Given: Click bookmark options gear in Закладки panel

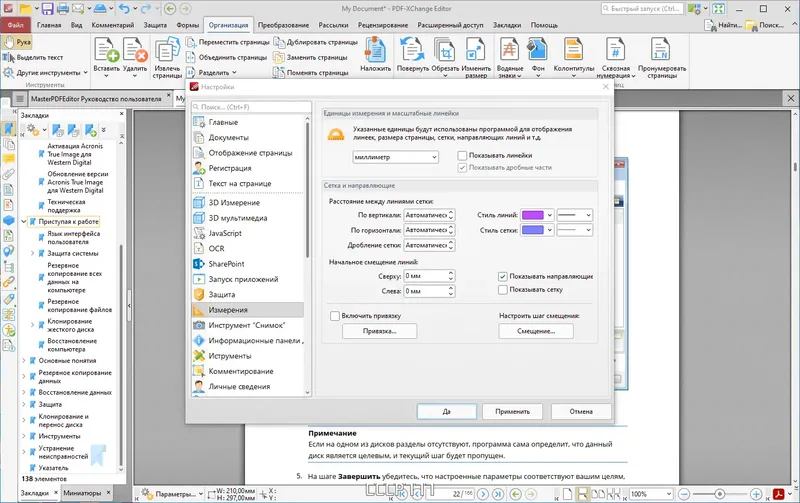Looking at the screenshot, I should [32, 130].
